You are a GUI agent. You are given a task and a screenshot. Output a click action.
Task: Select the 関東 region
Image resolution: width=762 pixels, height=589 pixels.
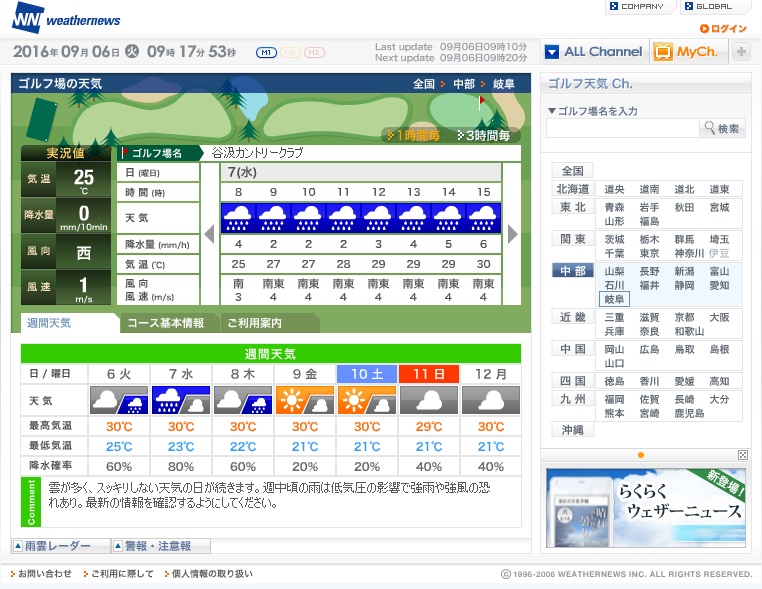572,239
